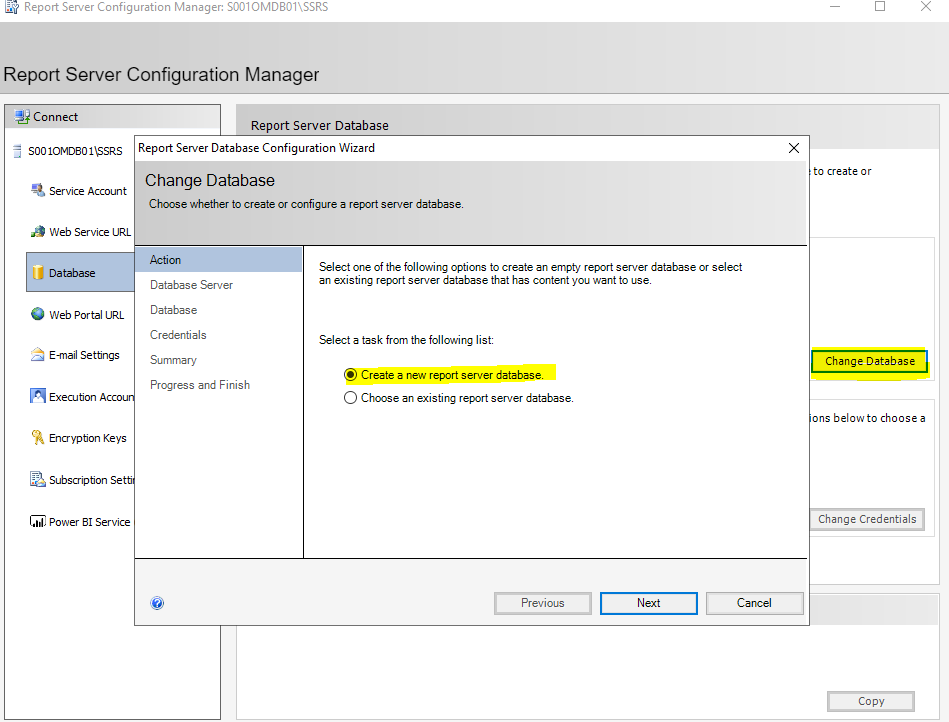Click the Connect icon in sidebar
The height and width of the screenshot is (722, 949).
pyautogui.click(x=22, y=116)
